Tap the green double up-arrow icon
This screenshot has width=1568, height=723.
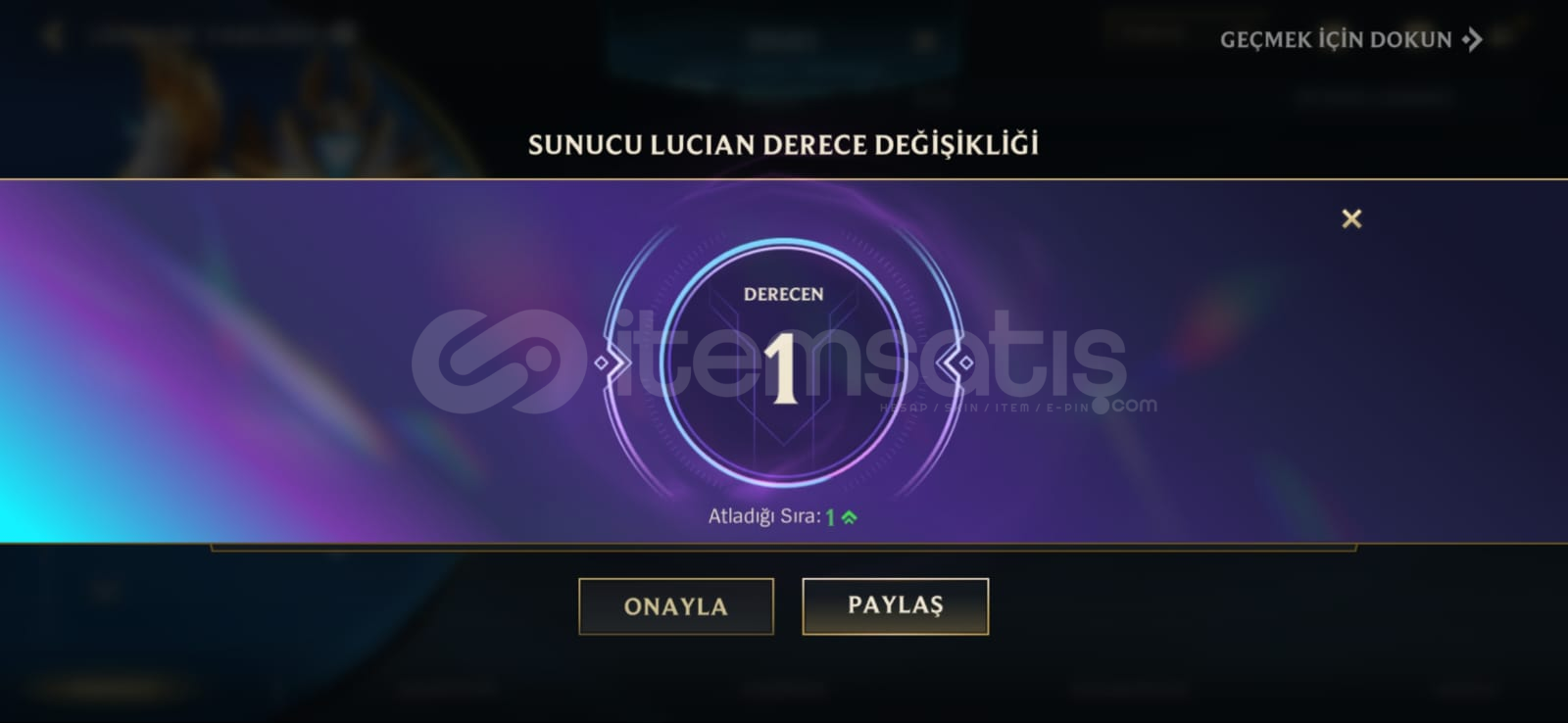(849, 517)
